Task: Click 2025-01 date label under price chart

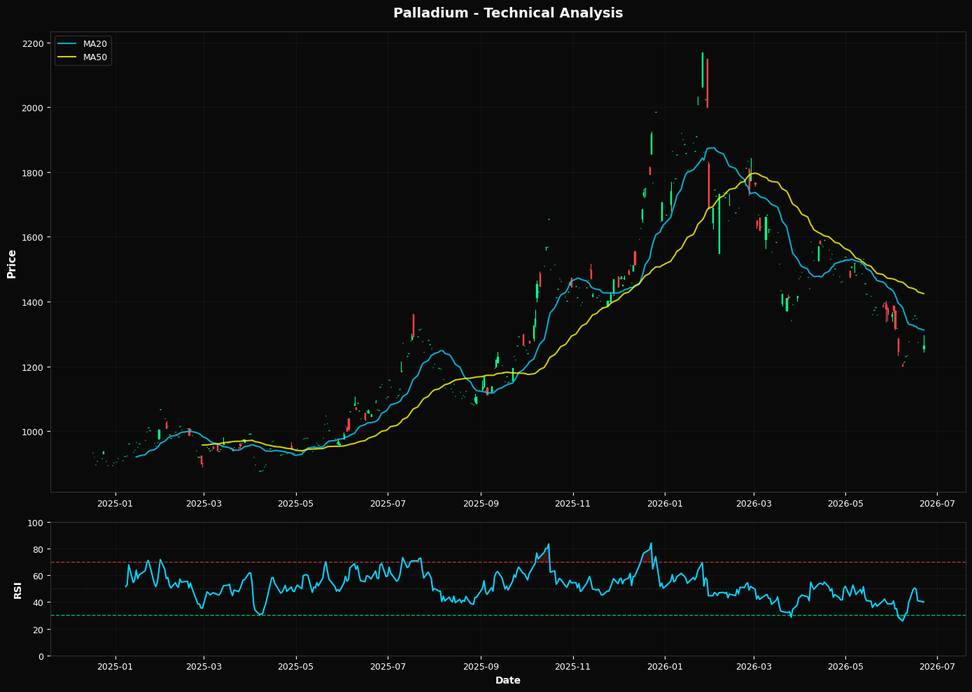Action: click(115, 504)
